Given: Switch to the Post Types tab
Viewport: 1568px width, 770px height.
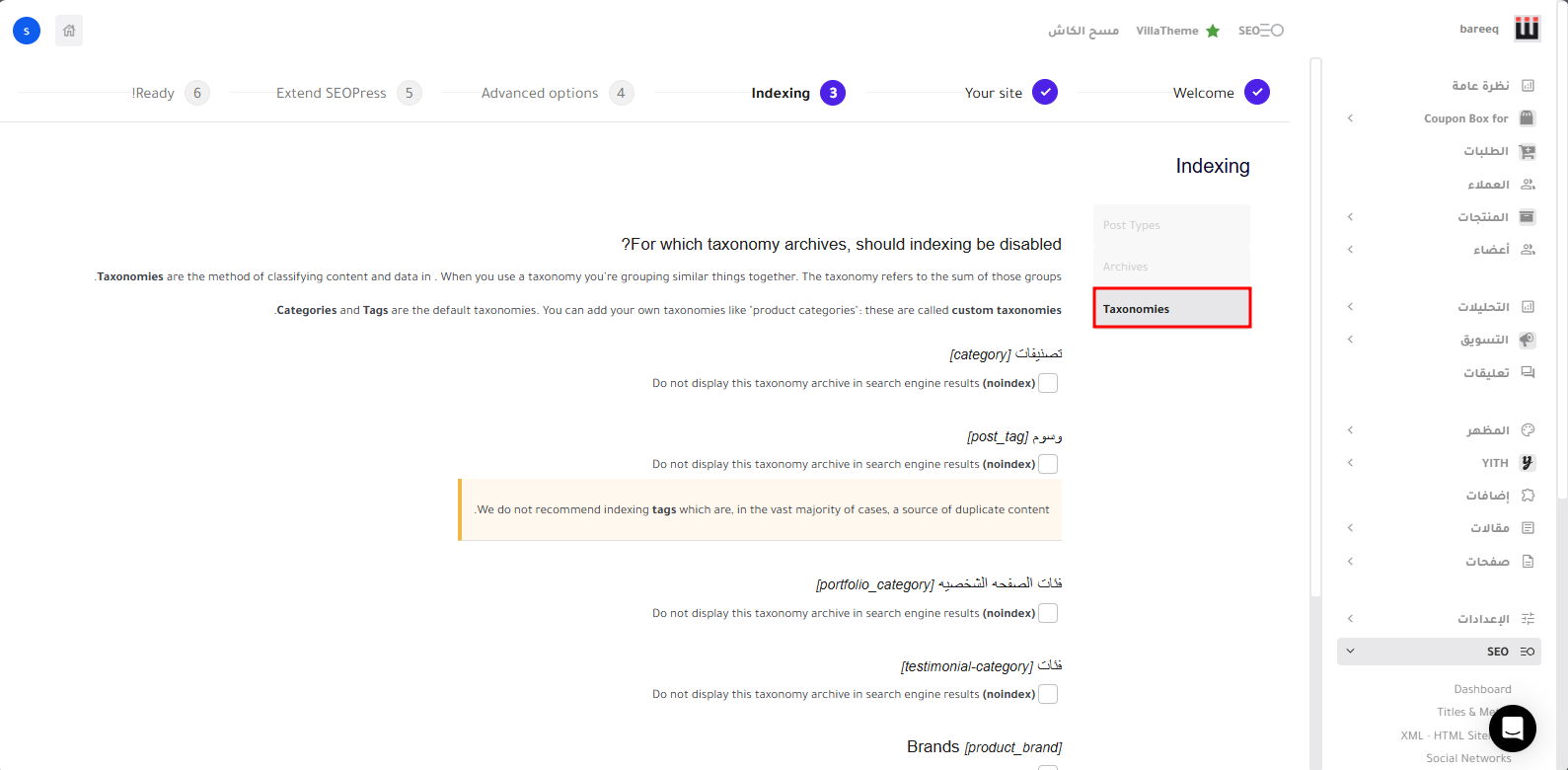Looking at the screenshot, I should (x=1170, y=225).
